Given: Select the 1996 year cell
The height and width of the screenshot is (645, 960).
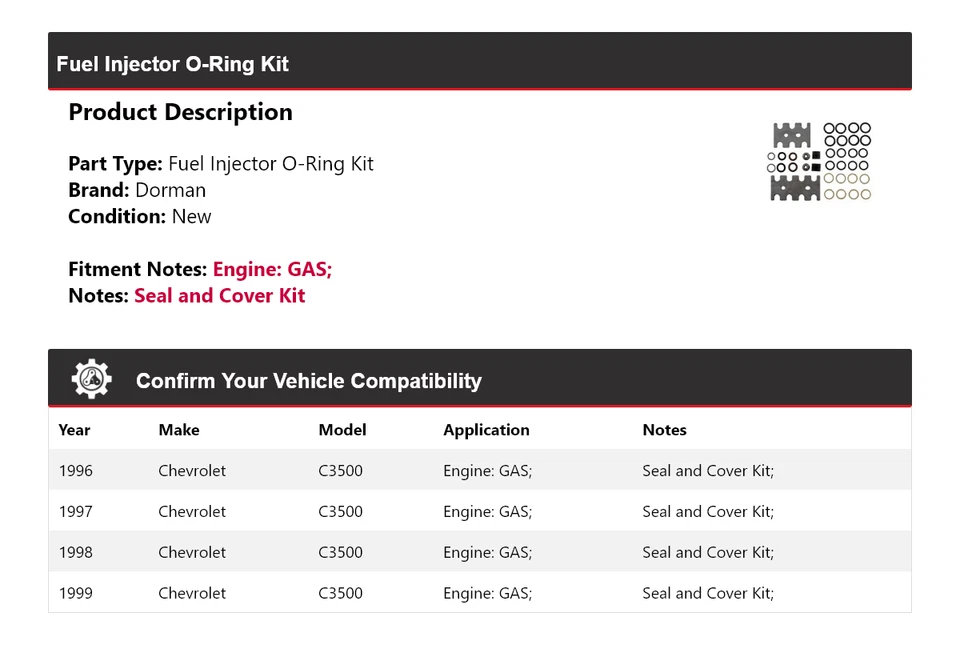Looking at the screenshot, I should [75, 471].
